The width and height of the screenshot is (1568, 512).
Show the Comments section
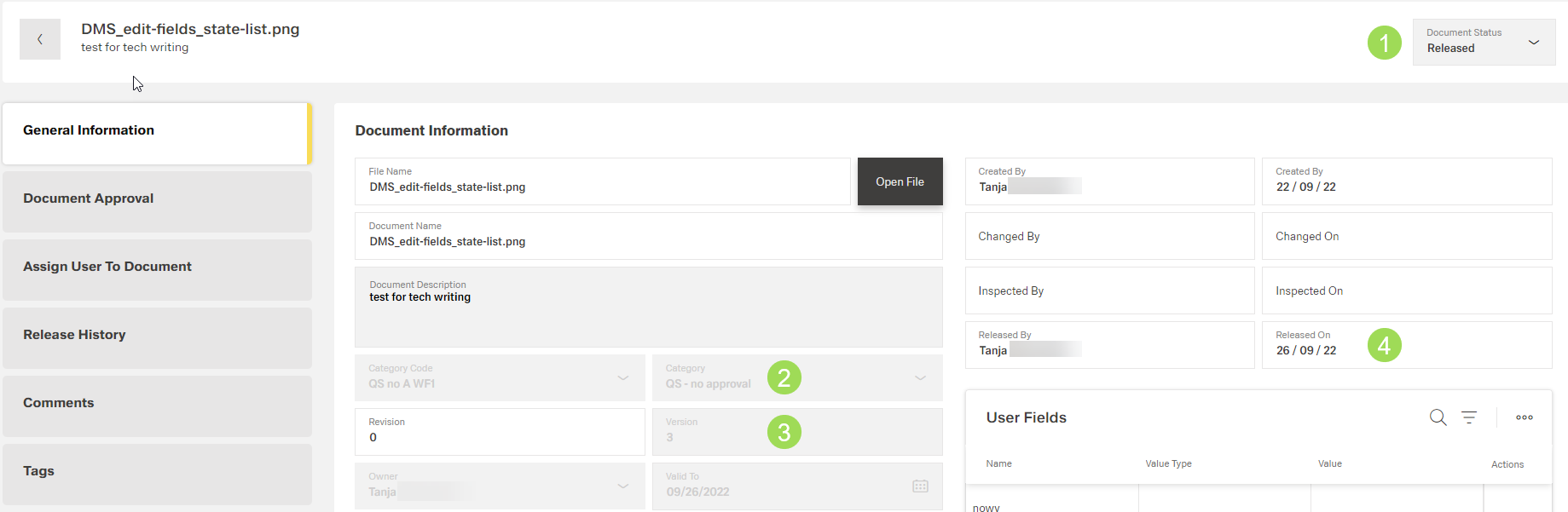[156, 403]
